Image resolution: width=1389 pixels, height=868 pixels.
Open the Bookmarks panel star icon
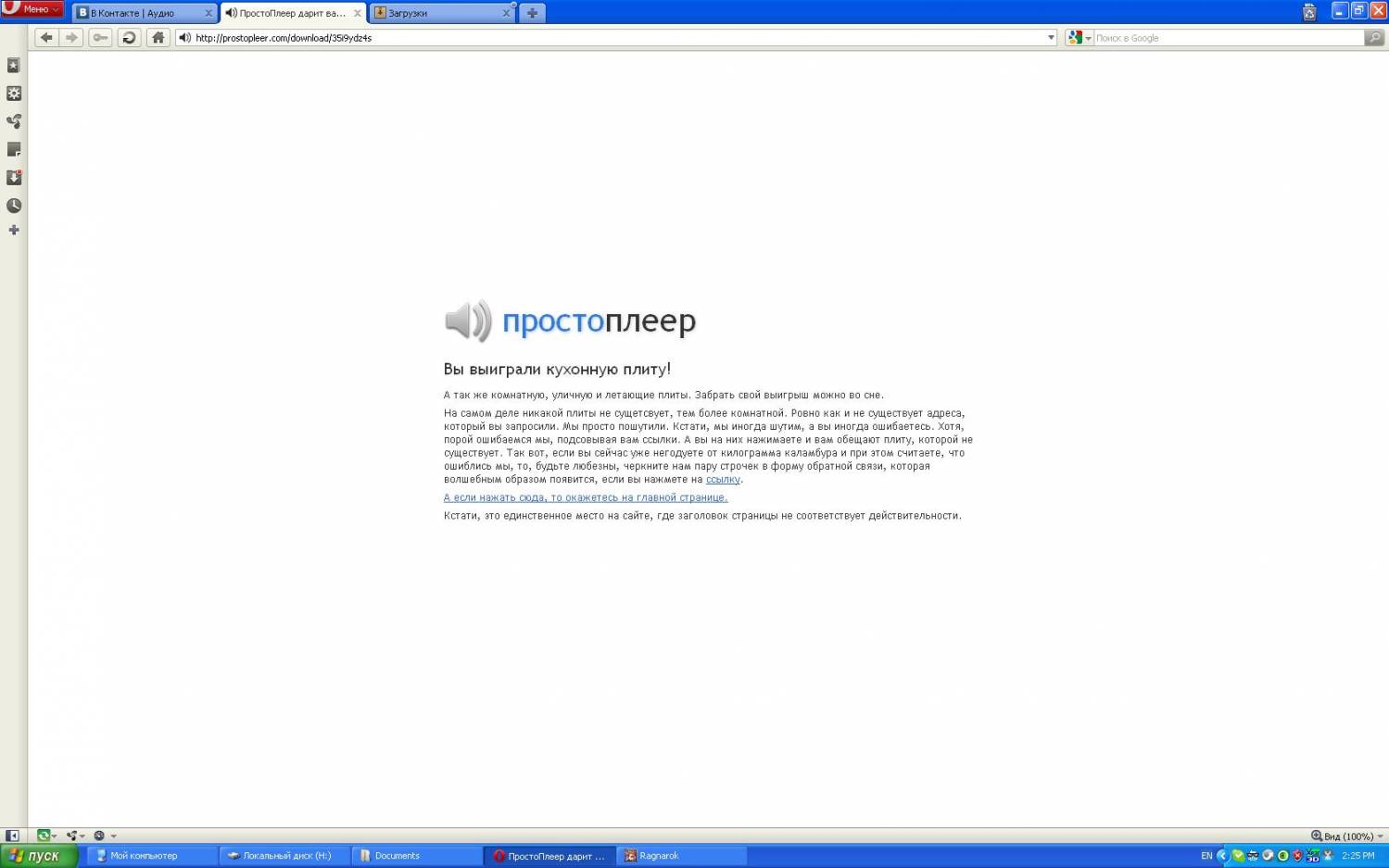[13, 66]
